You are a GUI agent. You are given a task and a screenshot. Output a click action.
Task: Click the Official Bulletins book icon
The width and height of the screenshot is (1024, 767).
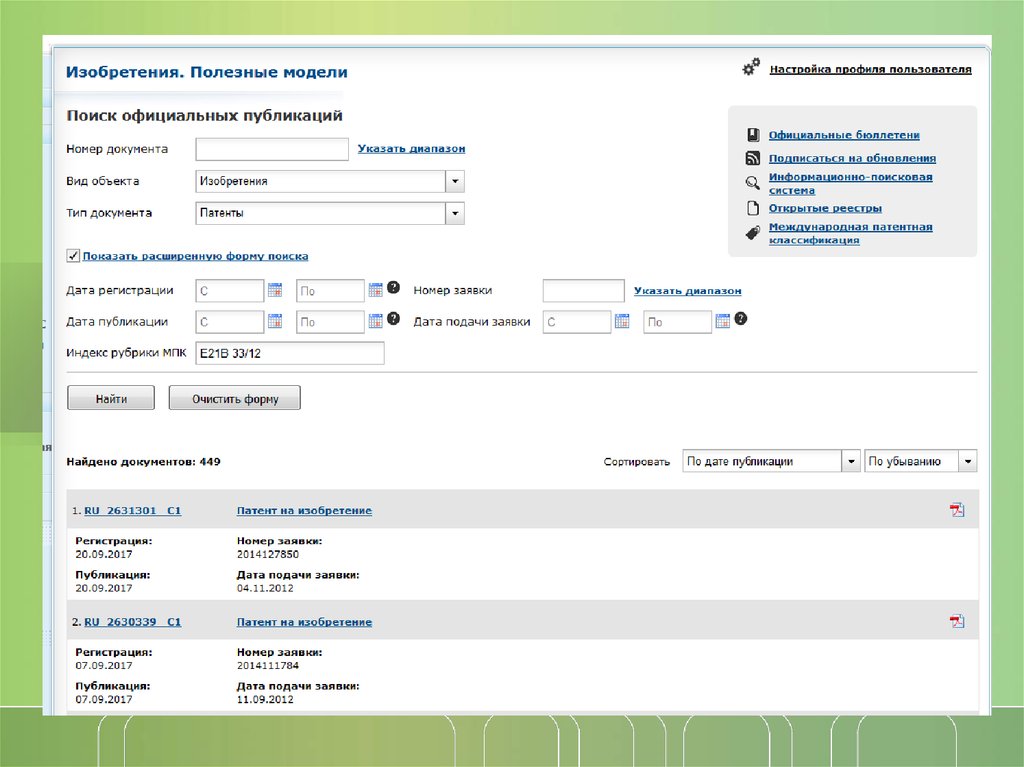point(752,135)
